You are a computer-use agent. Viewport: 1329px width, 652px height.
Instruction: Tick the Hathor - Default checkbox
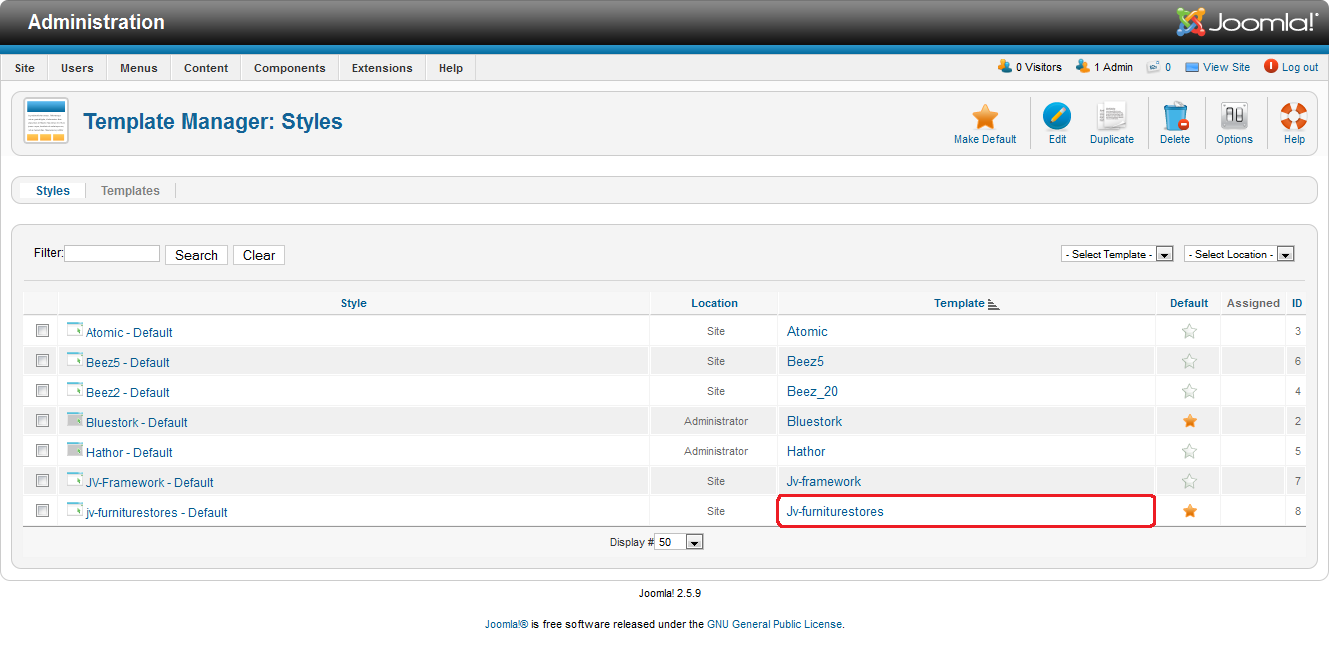coord(42,451)
